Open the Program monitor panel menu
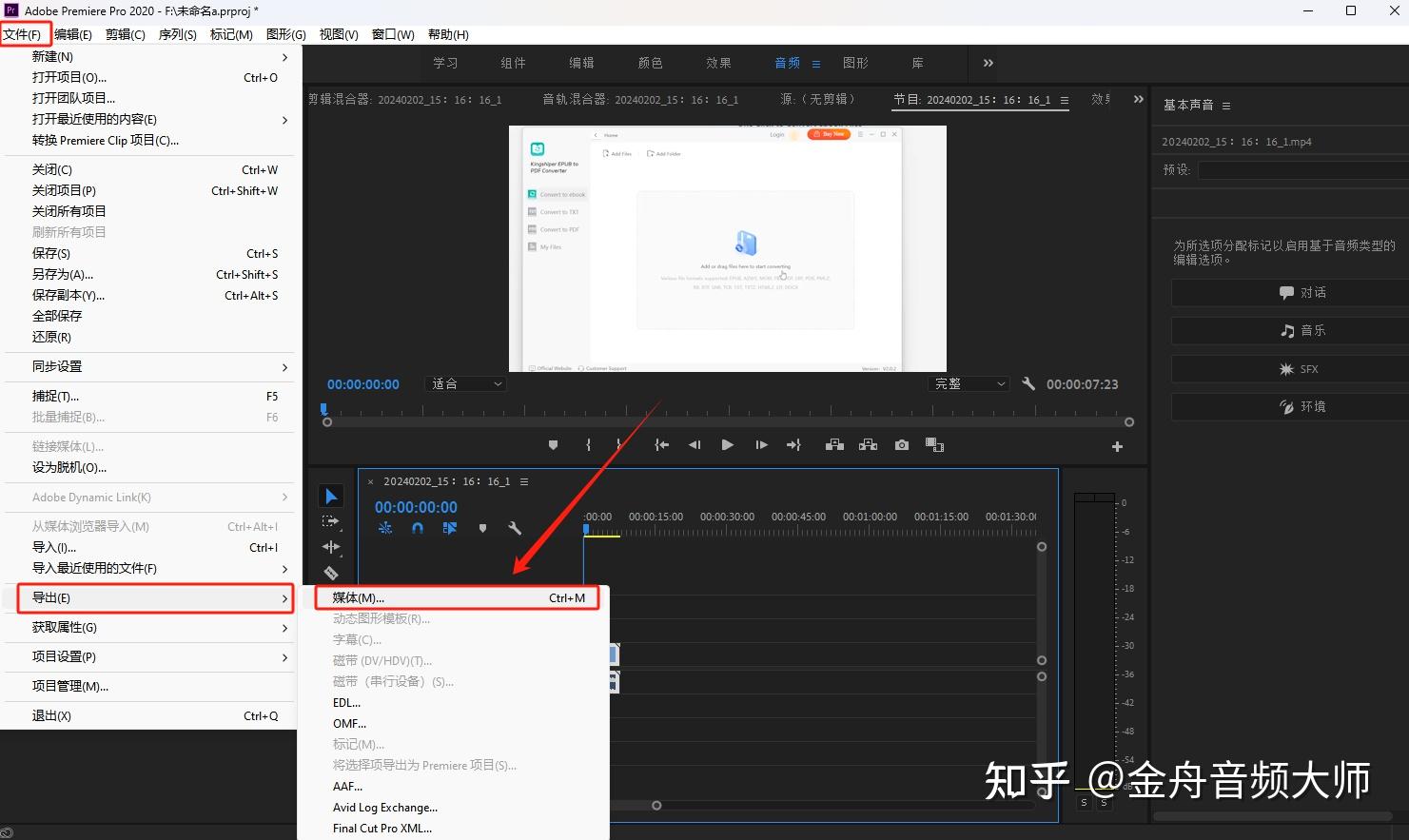The height and width of the screenshot is (840, 1409). (x=1065, y=100)
